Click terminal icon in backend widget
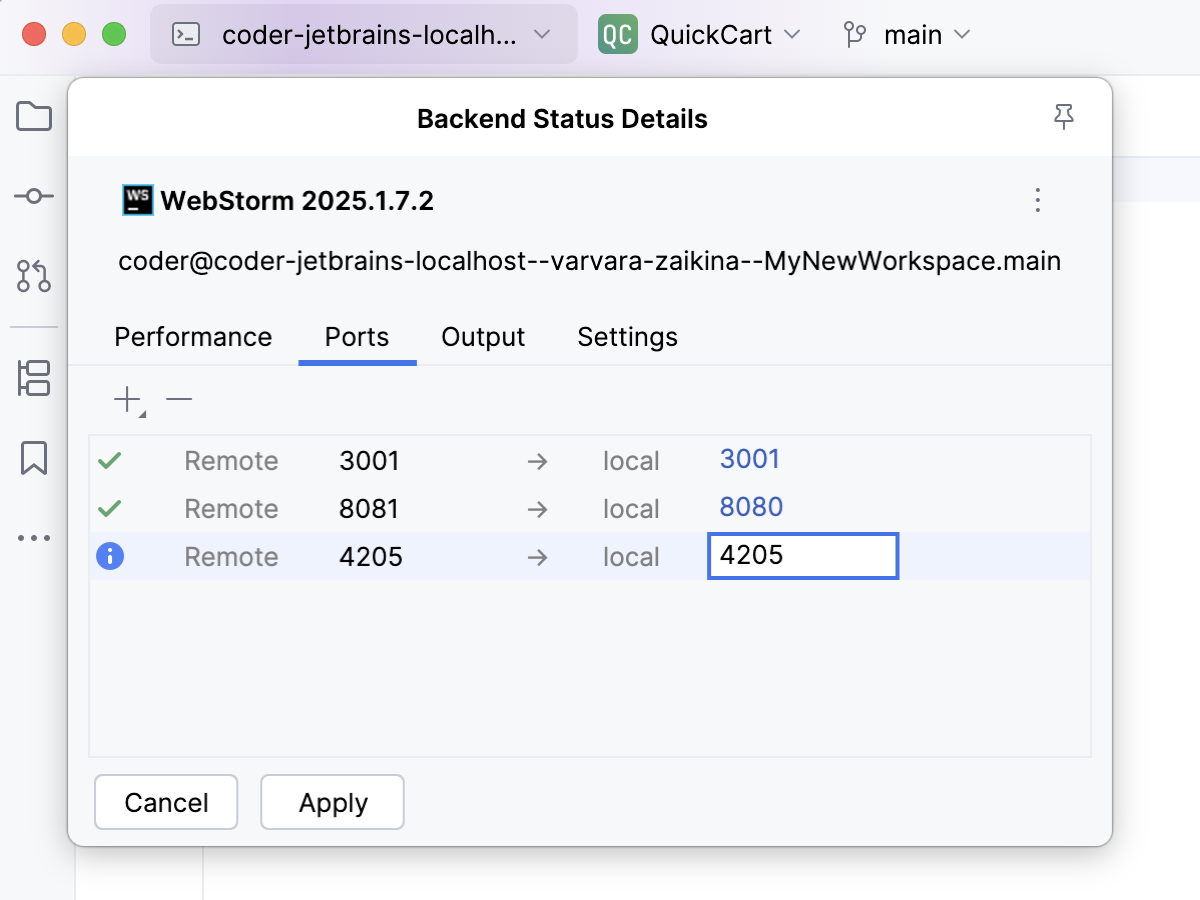The height and width of the screenshot is (900, 1200). coord(186,35)
